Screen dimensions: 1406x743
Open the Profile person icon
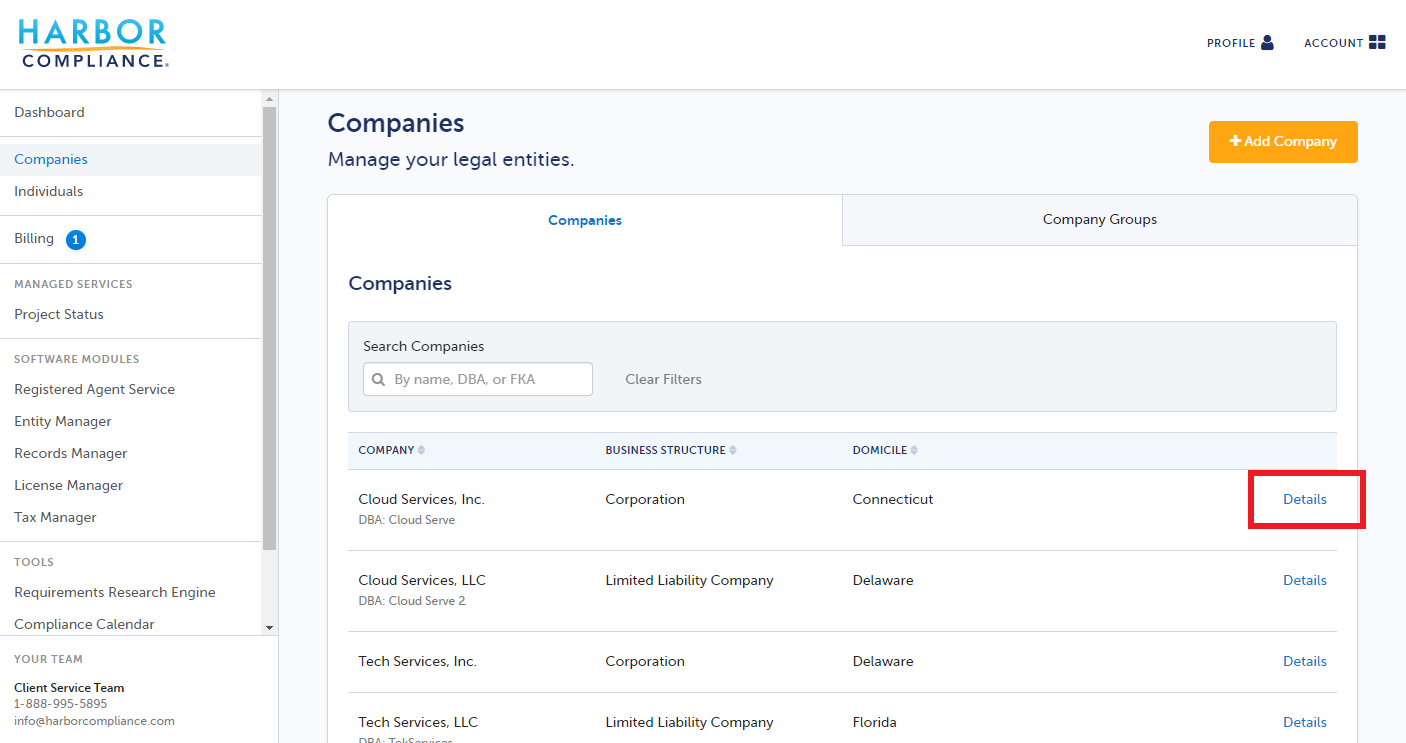pos(1267,43)
